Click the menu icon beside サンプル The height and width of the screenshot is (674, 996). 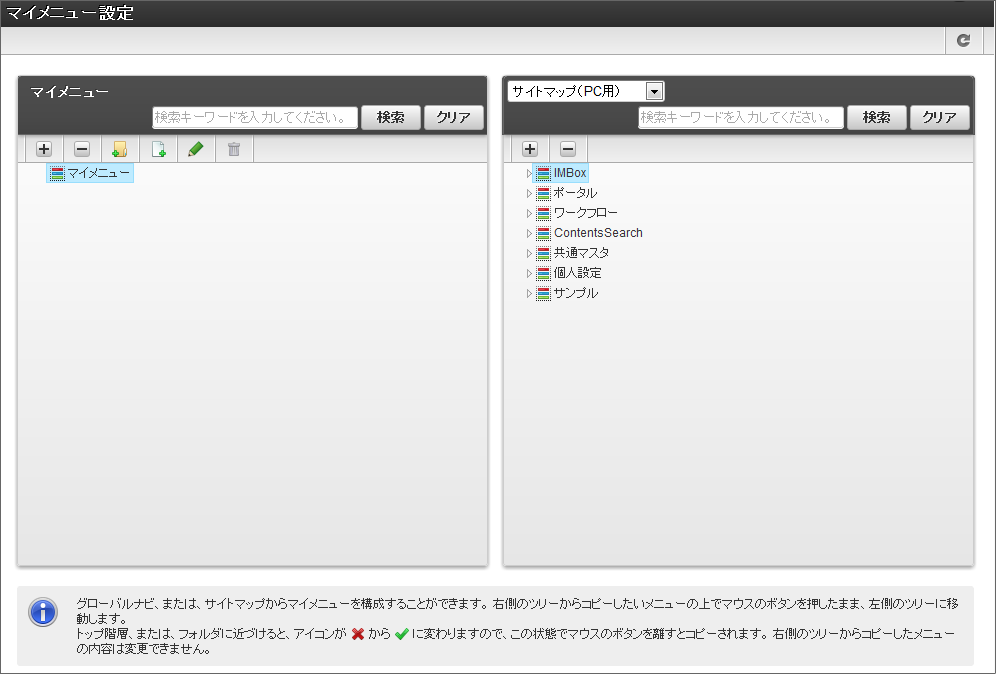point(543,293)
